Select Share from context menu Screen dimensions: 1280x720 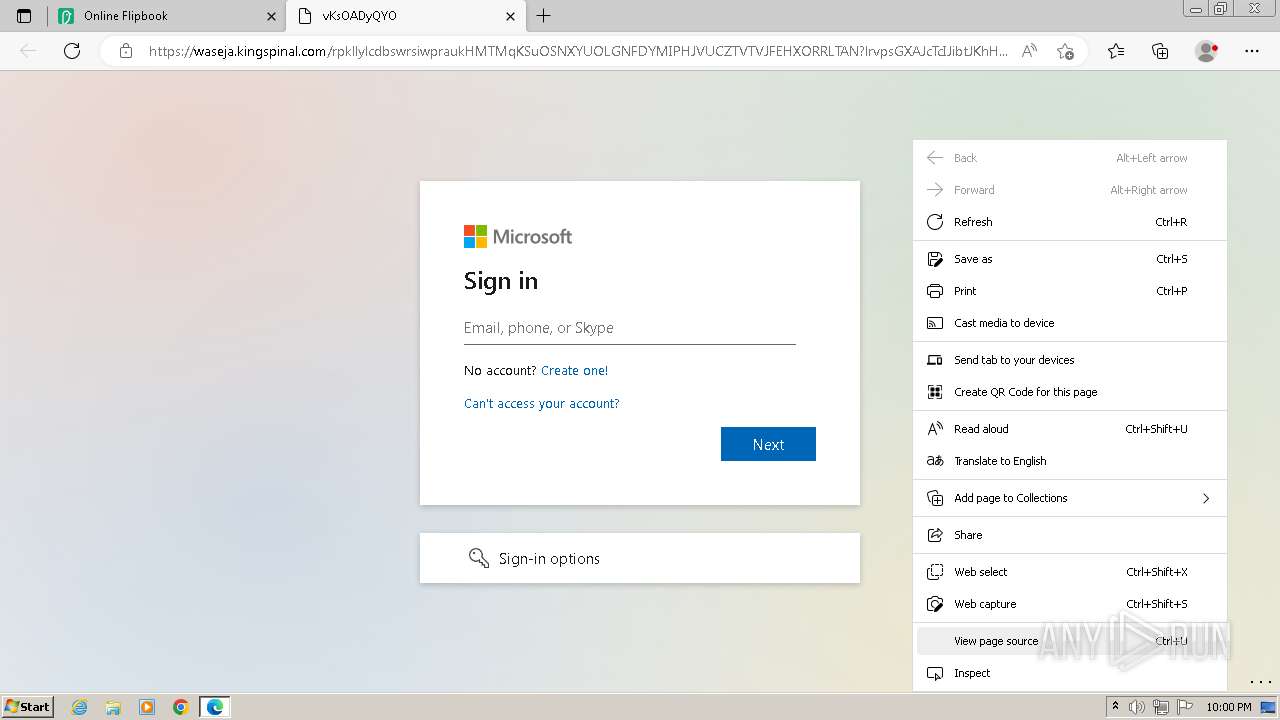point(1070,535)
